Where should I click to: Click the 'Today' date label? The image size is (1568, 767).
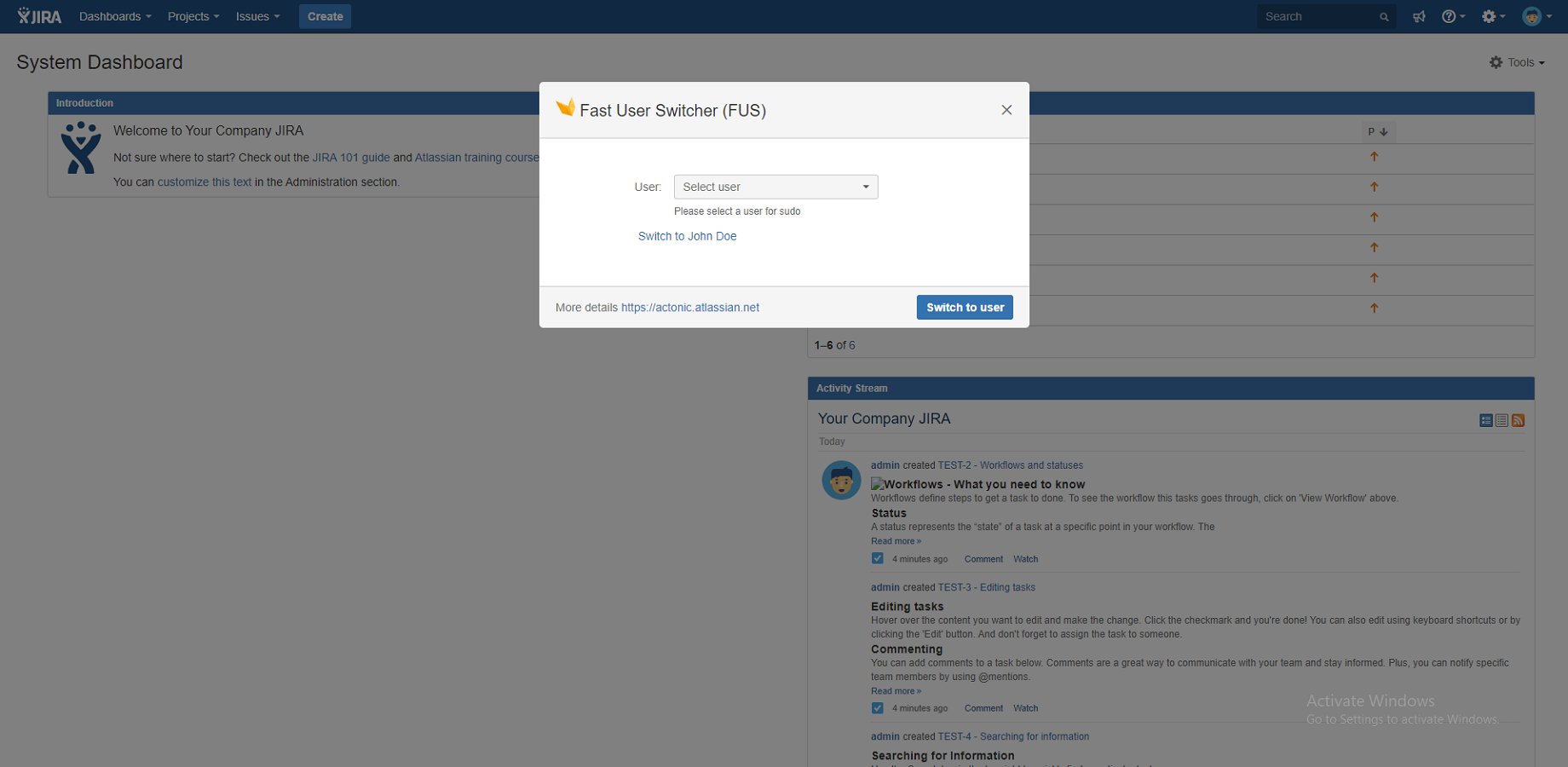click(x=832, y=441)
